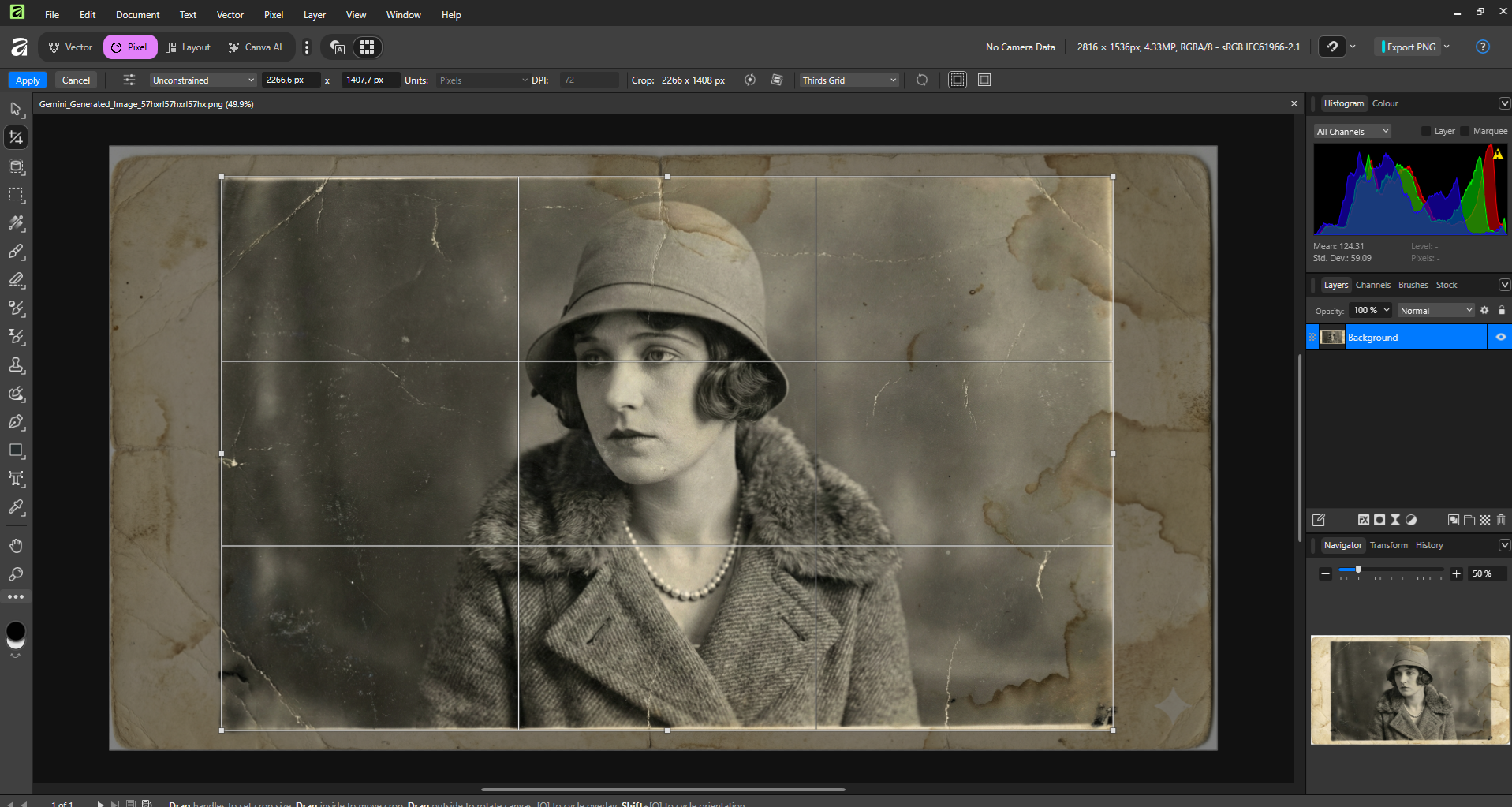Delete layer using the trash icon

pyautogui.click(x=1501, y=520)
